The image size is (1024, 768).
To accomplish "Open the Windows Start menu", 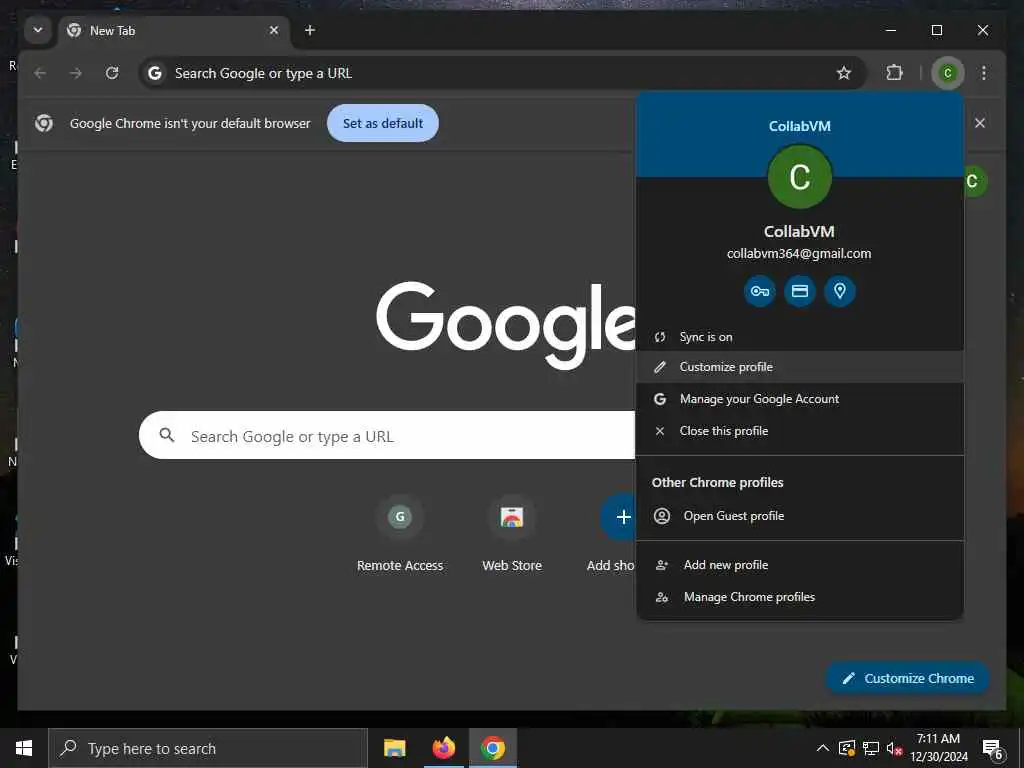I will [24, 748].
